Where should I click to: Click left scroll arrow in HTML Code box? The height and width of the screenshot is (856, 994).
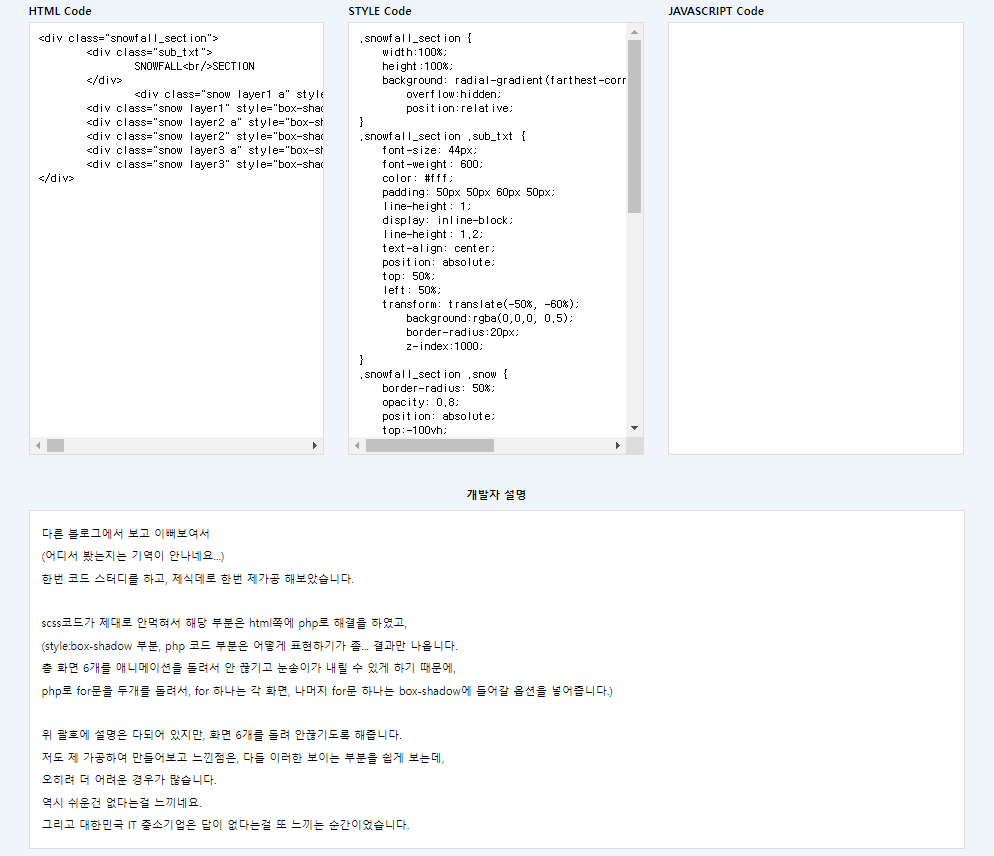pyautogui.click(x=38, y=445)
